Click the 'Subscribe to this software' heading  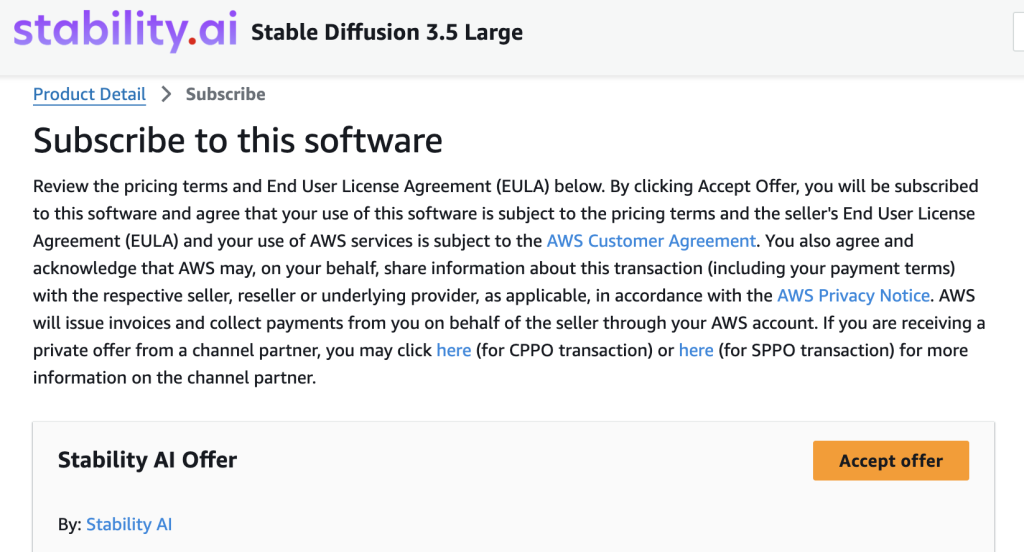[238, 140]
